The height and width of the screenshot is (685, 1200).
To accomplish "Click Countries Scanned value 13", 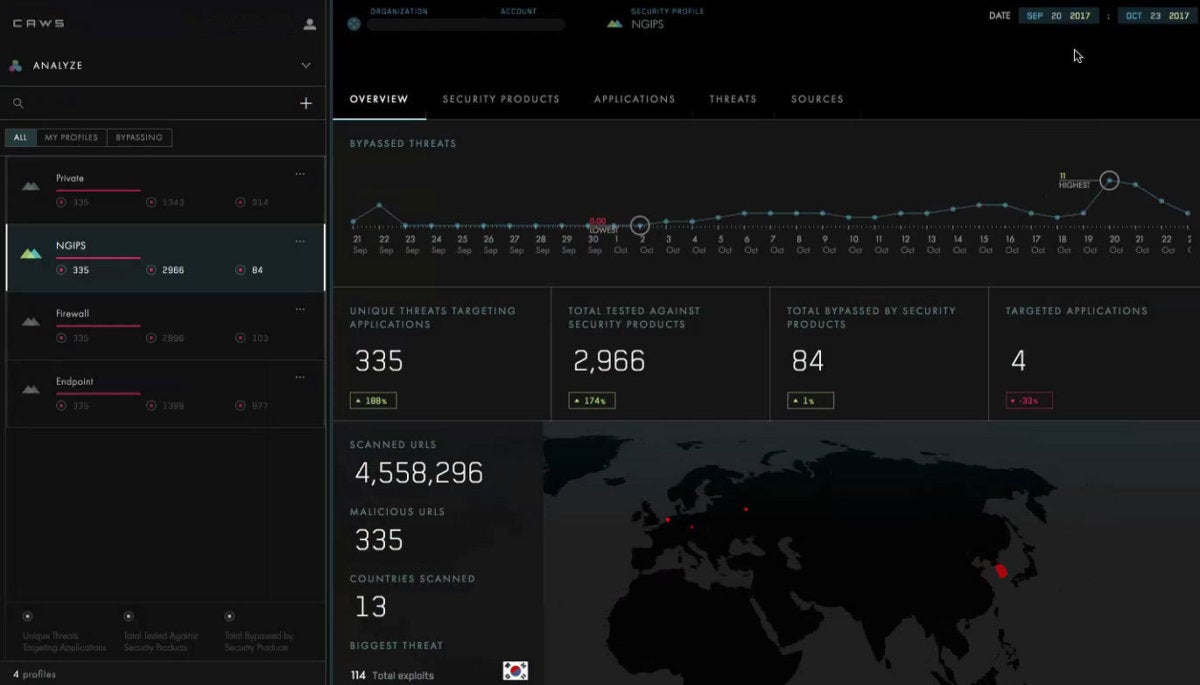I will (x=370, y=606).
